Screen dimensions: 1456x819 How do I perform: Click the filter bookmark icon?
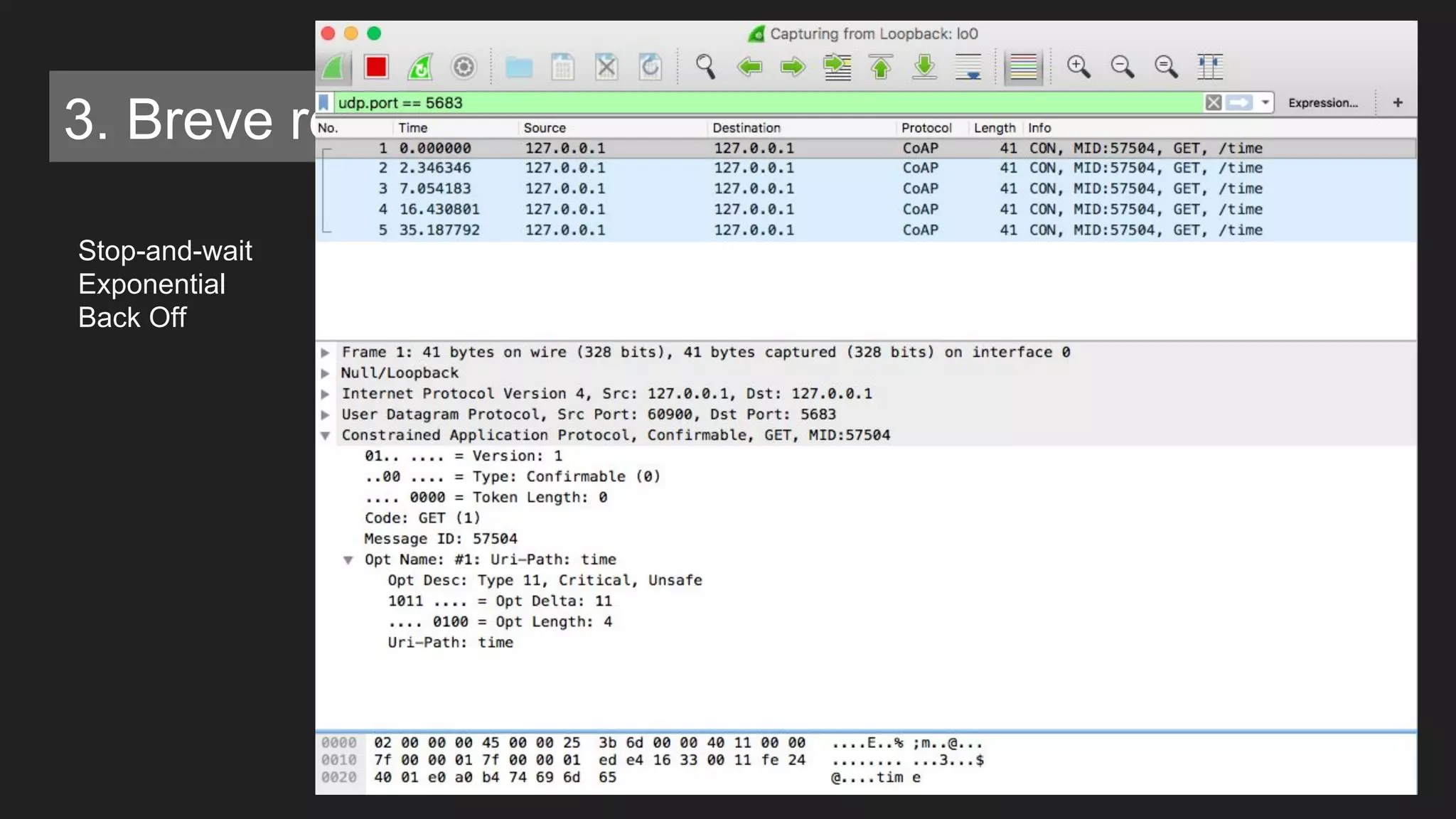tap(324, 102)
